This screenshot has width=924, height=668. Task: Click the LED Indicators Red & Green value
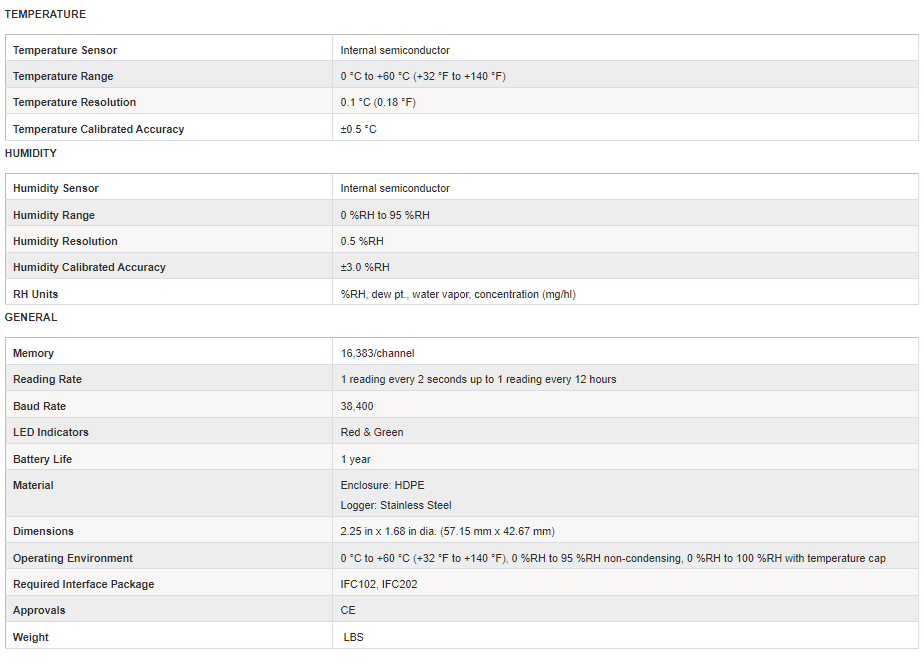(x=372, y=432)
